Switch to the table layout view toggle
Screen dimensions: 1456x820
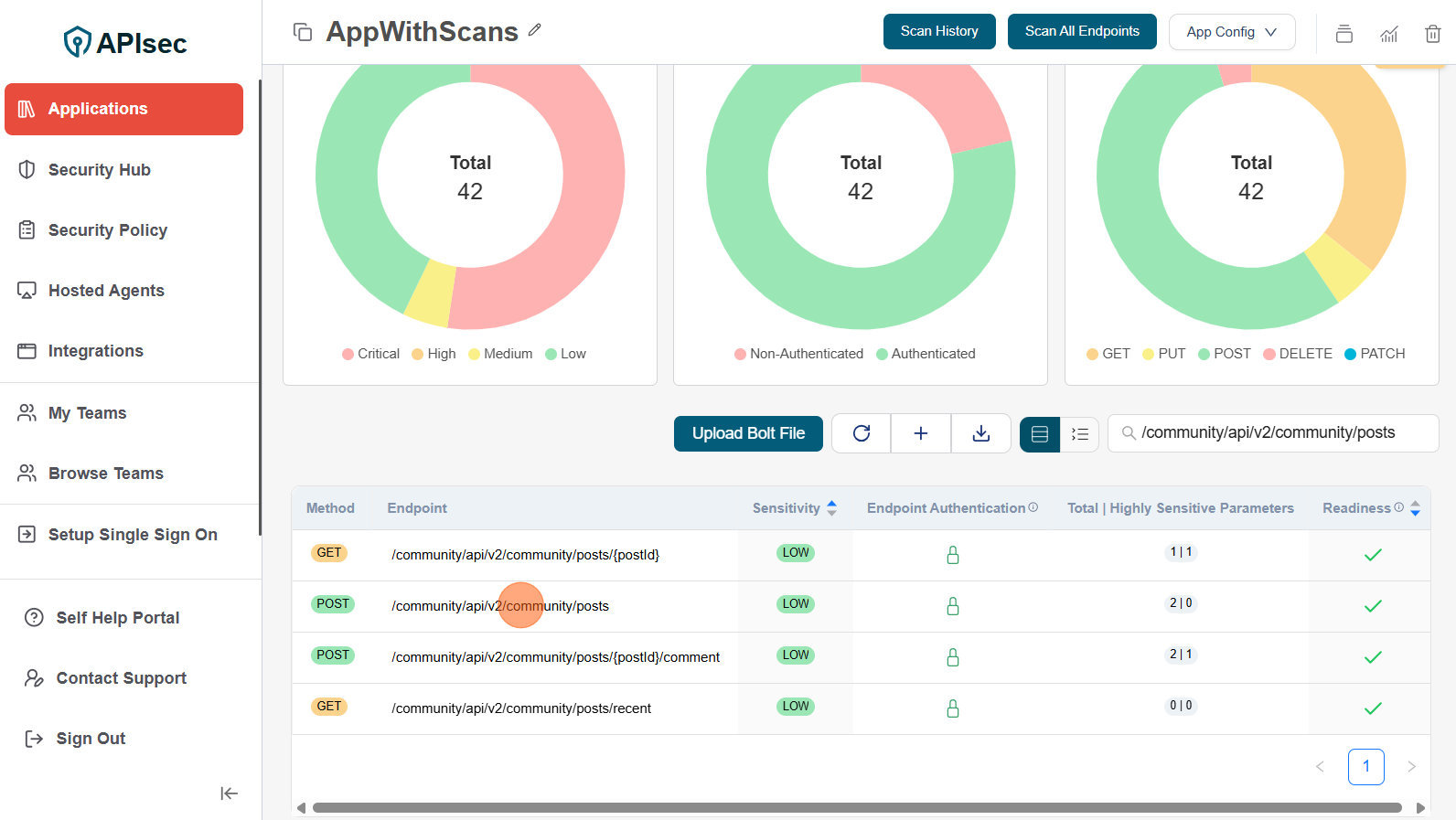tap(1040, 434)
